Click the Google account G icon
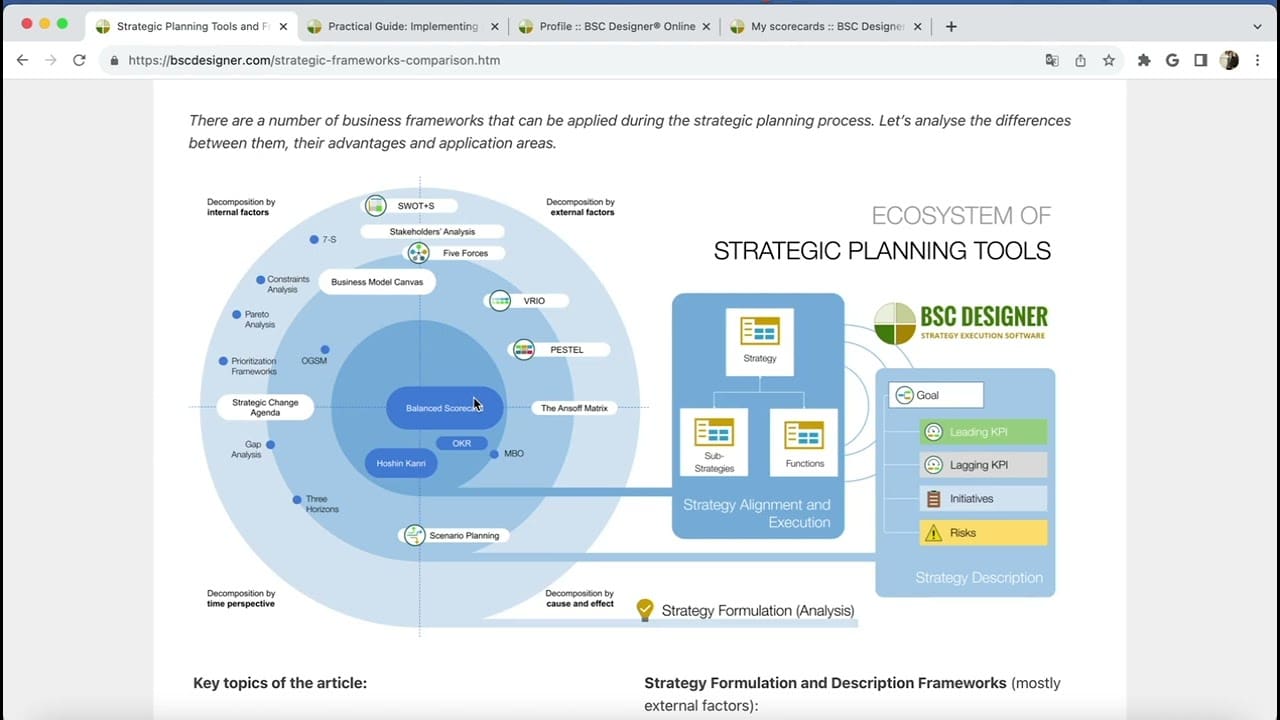 pyautogui.click(x=1173, y=60)
